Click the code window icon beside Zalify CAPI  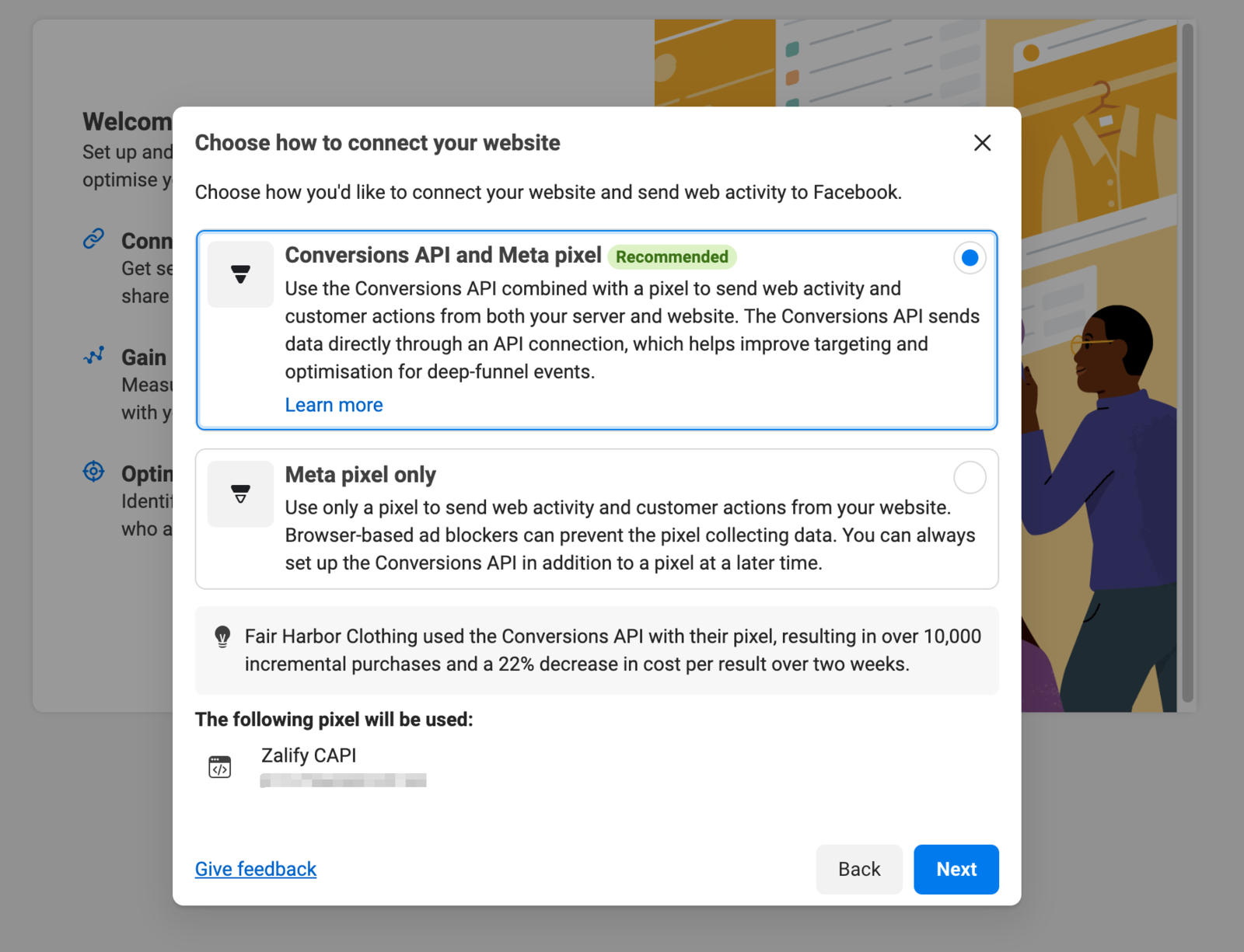[220, 767]
